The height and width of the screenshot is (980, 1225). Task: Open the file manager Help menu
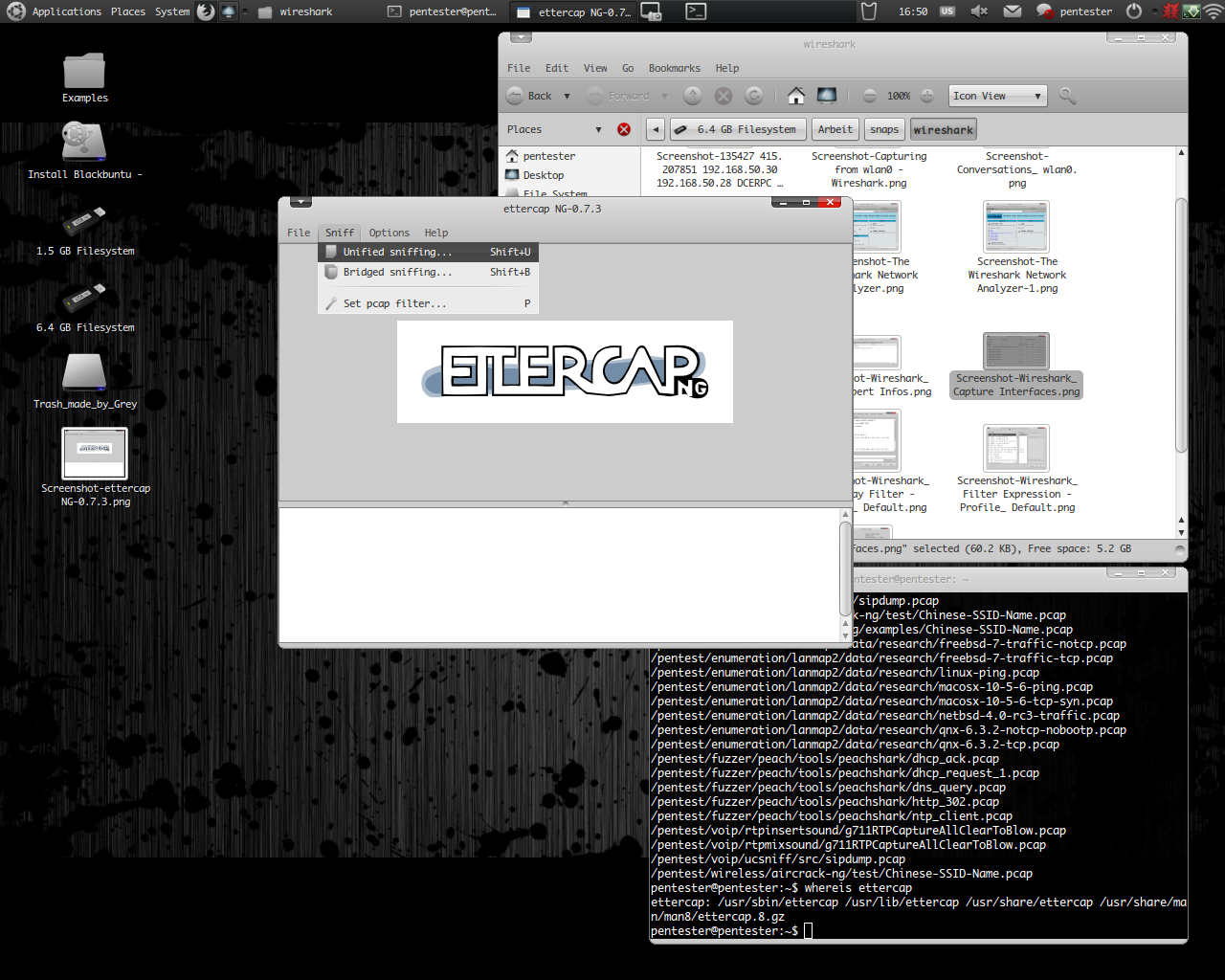pos(727,68)
